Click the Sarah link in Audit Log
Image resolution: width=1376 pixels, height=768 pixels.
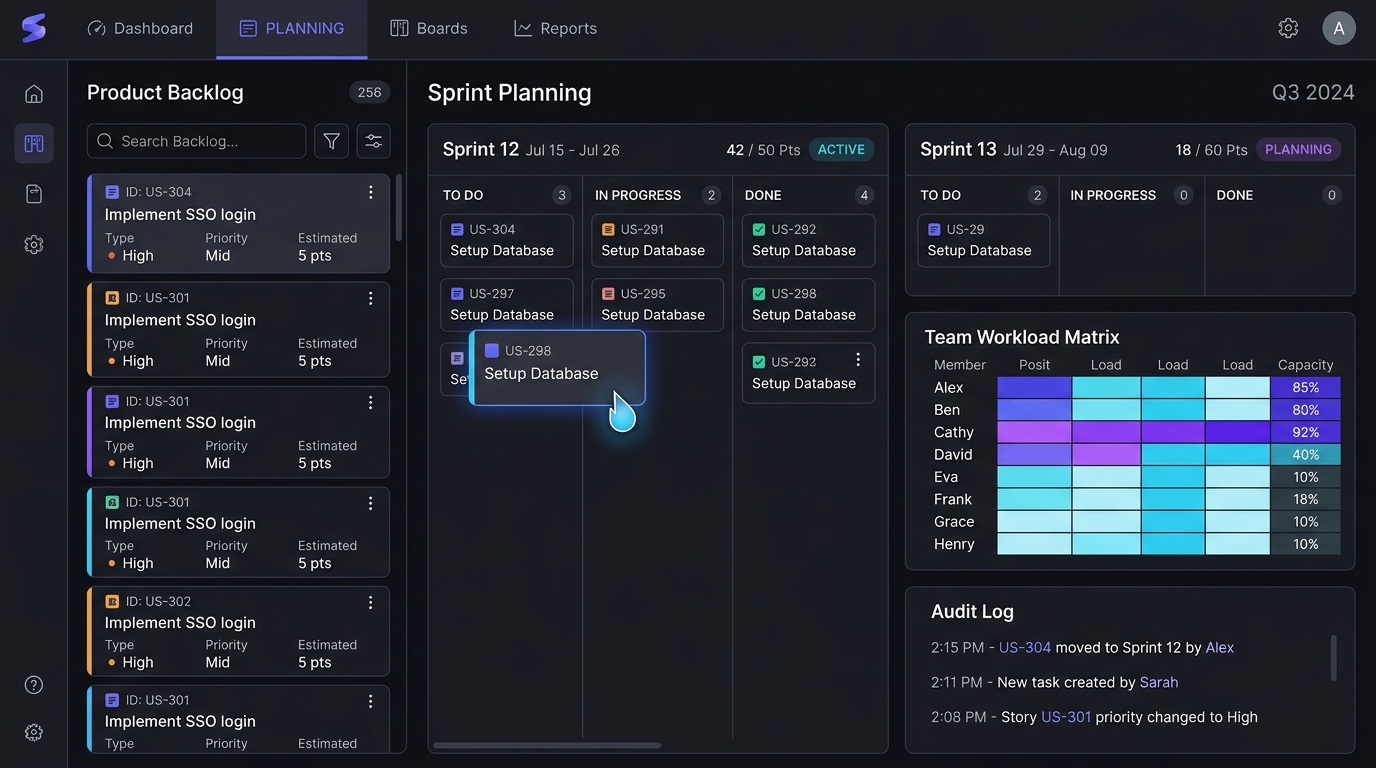[x=1159, y=683]
